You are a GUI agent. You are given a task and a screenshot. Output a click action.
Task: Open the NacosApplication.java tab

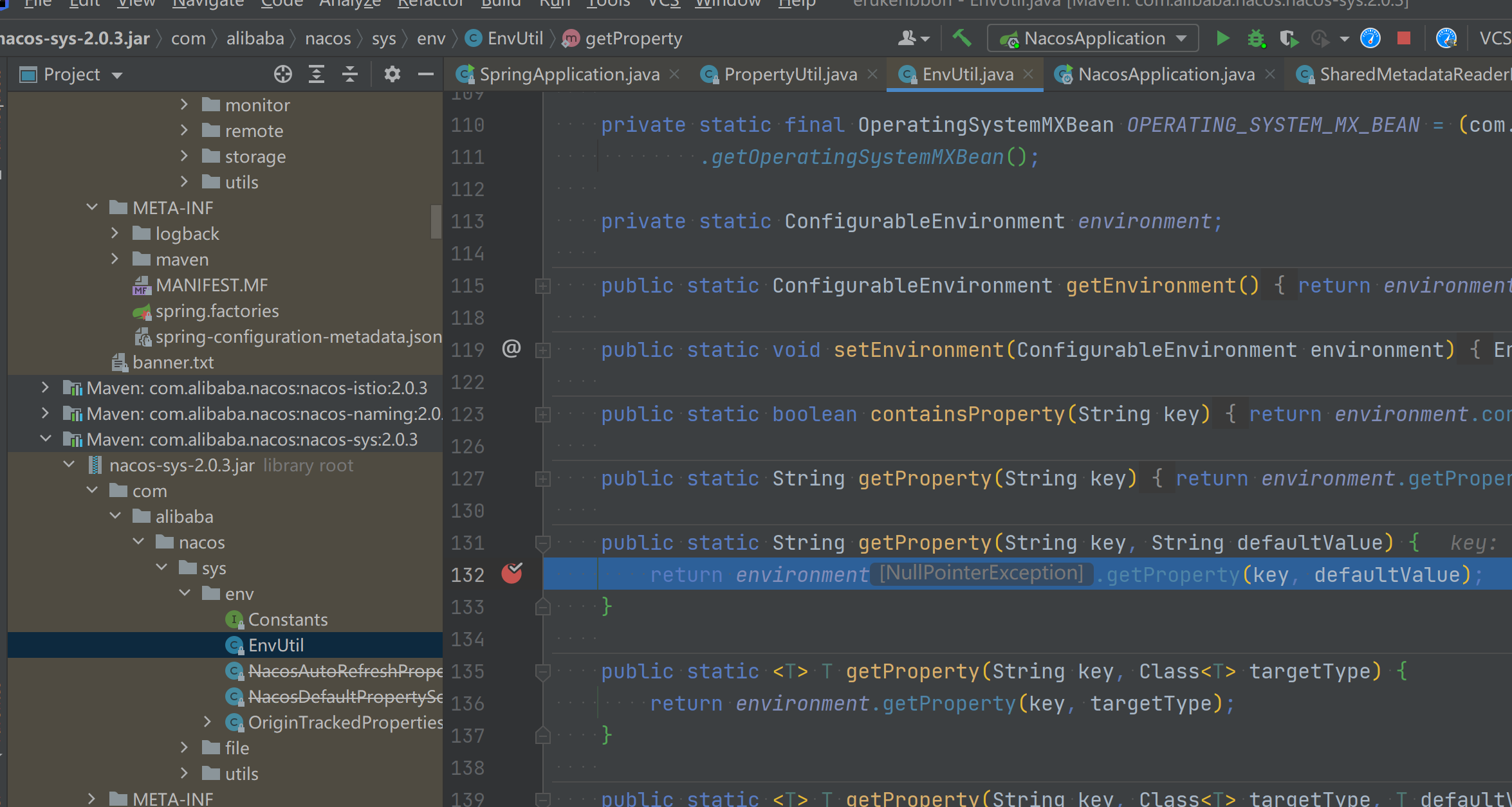point(1165,75)
